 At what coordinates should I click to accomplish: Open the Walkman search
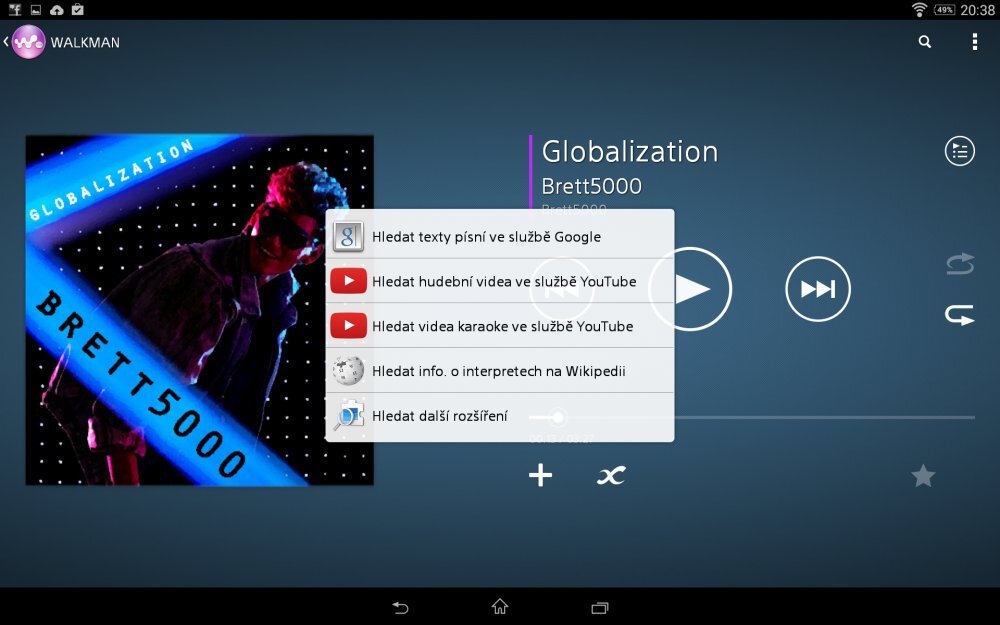[x=923, y=41]
